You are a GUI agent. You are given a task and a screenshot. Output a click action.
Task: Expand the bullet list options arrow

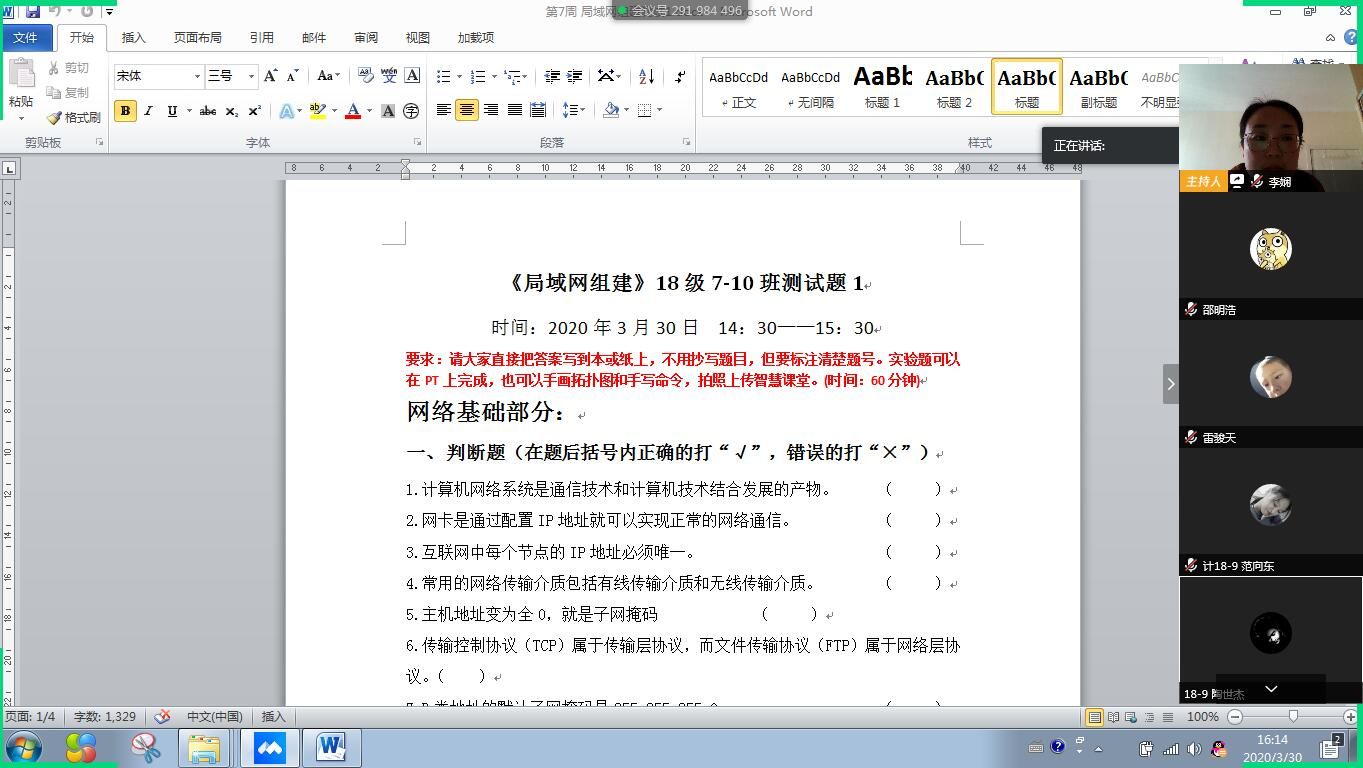click(x=459, y=76)
